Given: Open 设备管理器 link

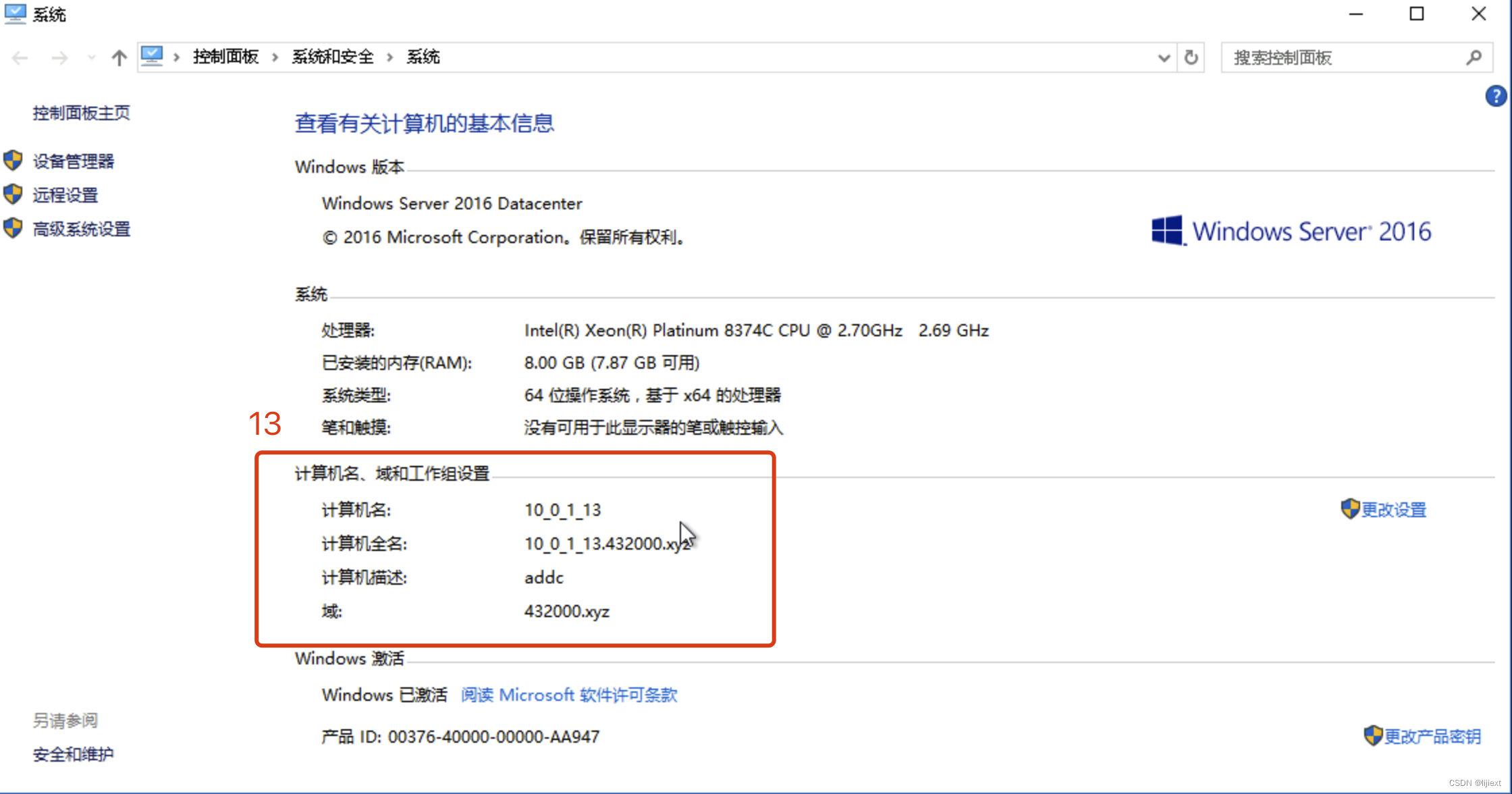Looking at the screenshot, I should [x=74, y=161].
